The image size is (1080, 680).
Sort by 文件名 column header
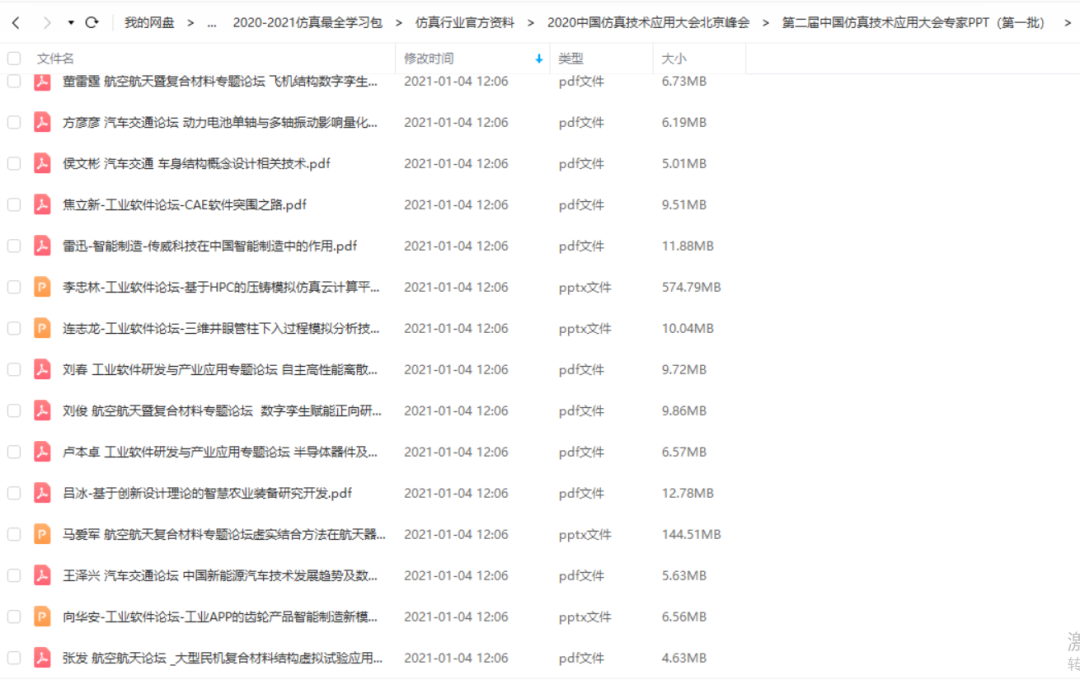(x=55, y=59)
